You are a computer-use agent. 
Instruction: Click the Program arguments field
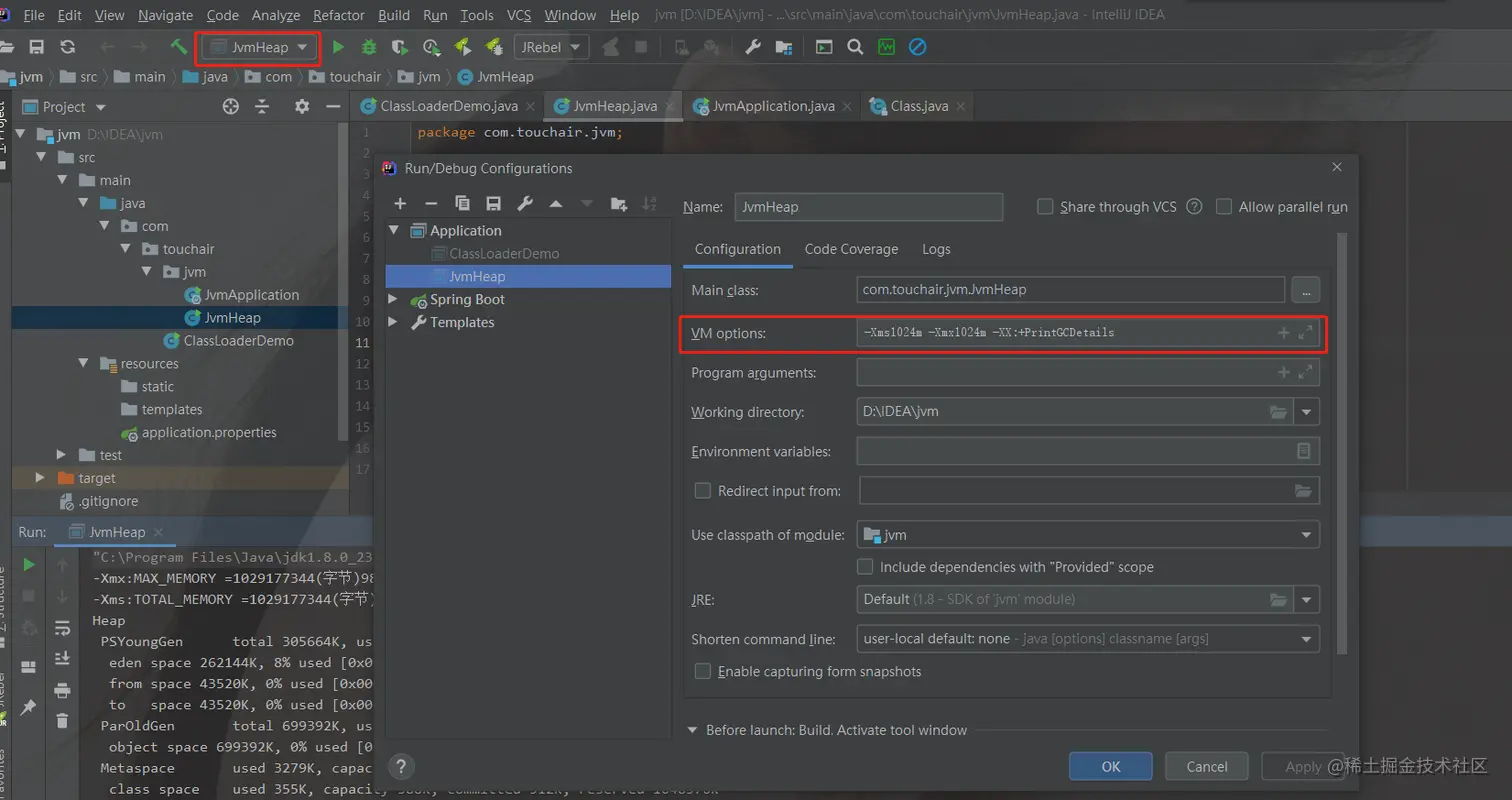click(1088, 373)
